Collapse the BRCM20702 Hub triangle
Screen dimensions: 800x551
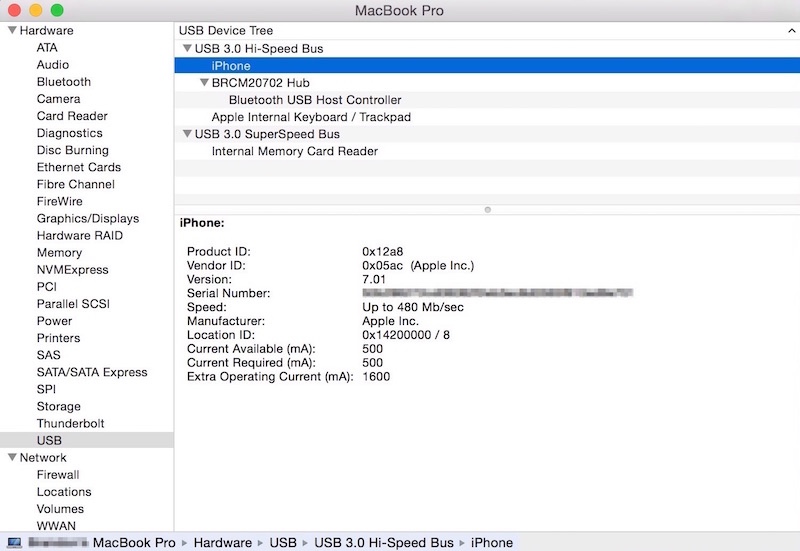(204, 82)
